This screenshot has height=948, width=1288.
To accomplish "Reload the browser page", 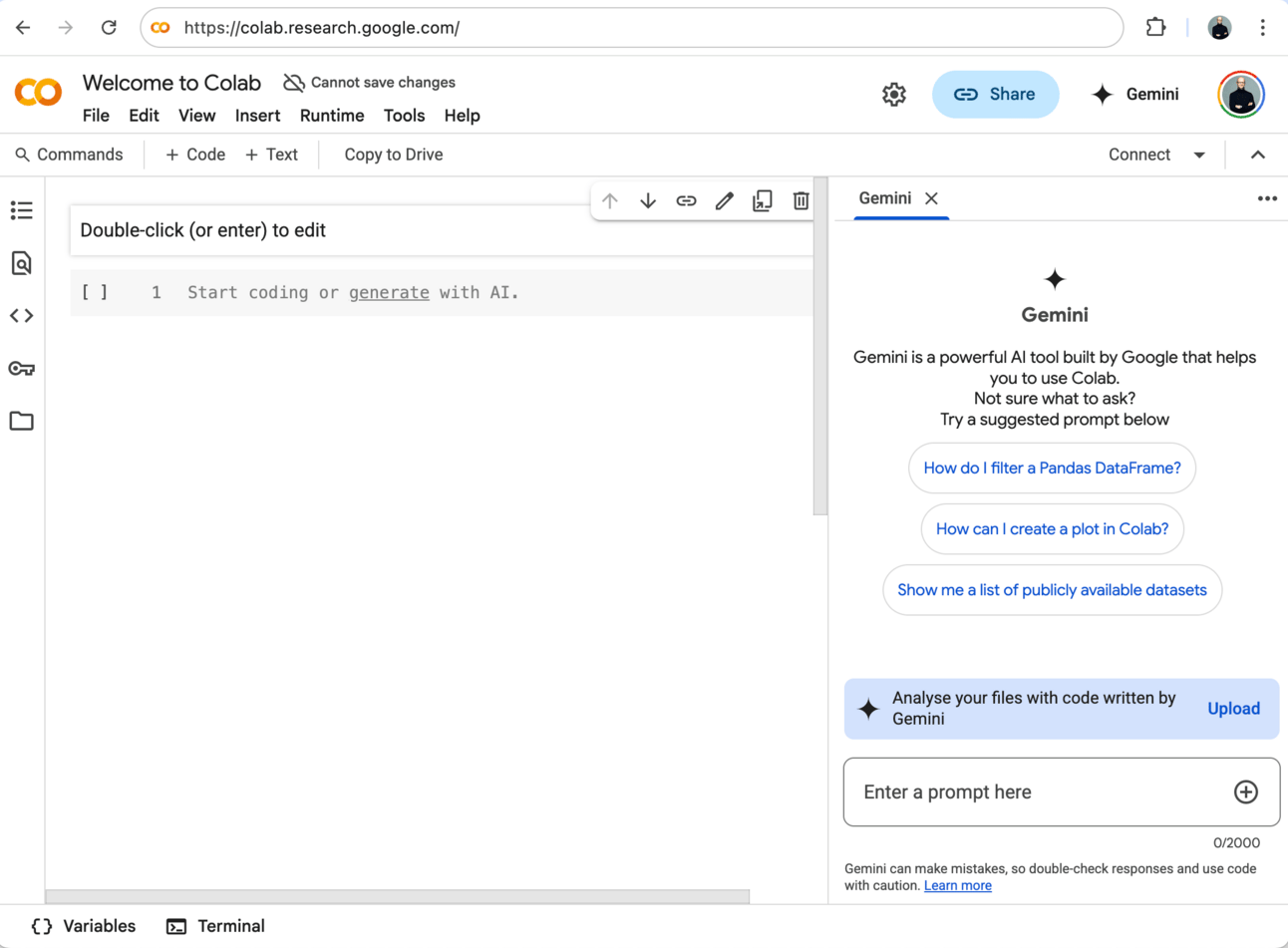I will [x=109, y=28].
